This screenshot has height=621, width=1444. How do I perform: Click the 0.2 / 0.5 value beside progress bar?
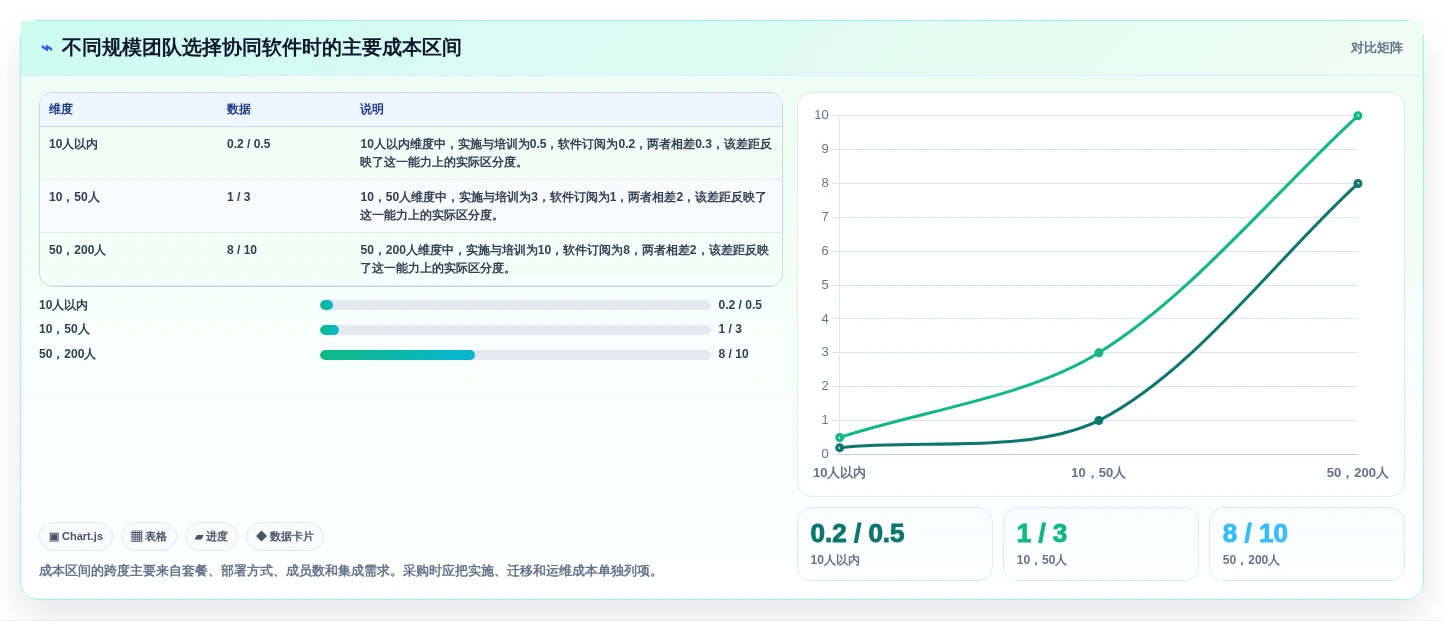pyautogui.click(x=740, y=305)
